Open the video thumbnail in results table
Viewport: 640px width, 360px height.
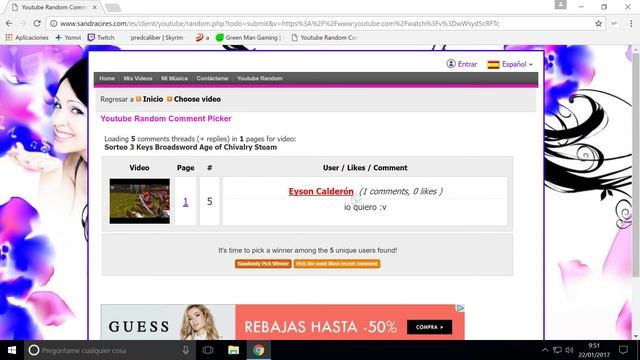click(140, 201)
